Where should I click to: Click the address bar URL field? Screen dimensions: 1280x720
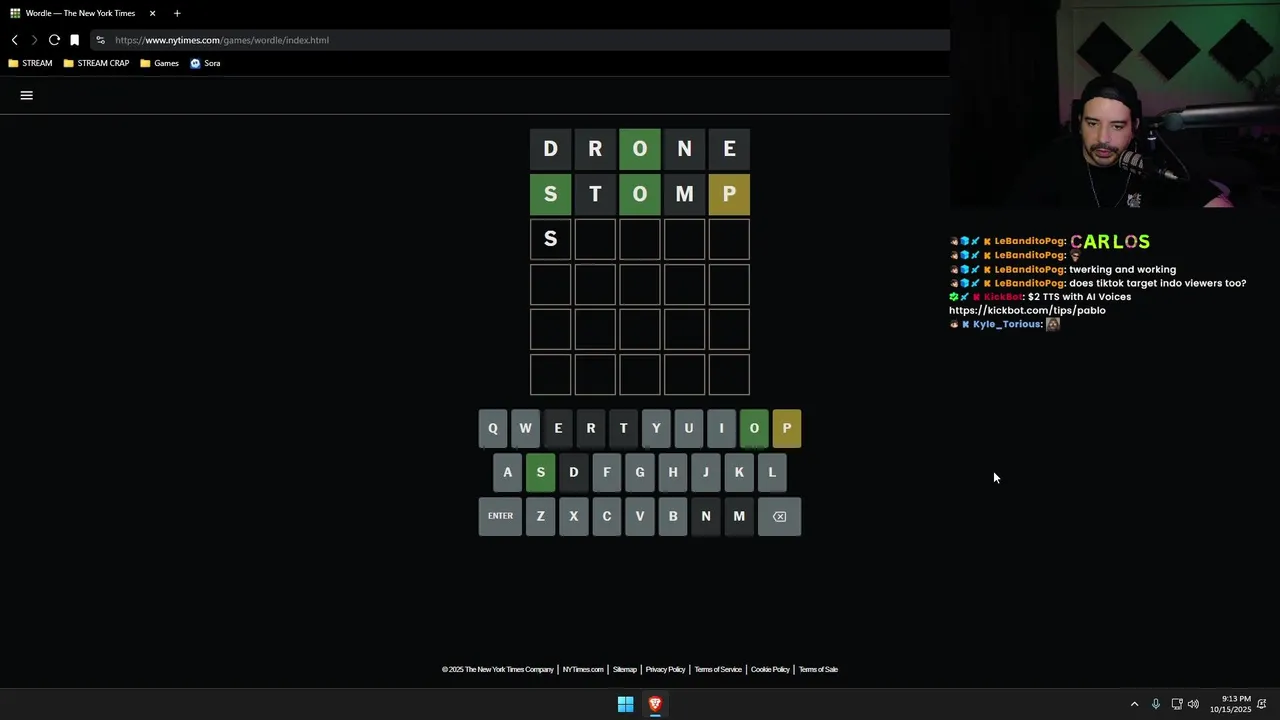pos(520,40)
